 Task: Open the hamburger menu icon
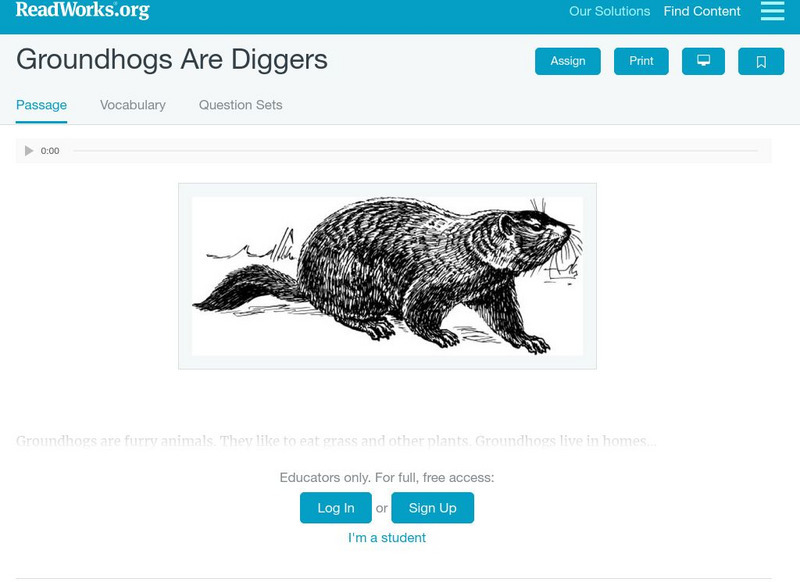click(x=772, y=11)
